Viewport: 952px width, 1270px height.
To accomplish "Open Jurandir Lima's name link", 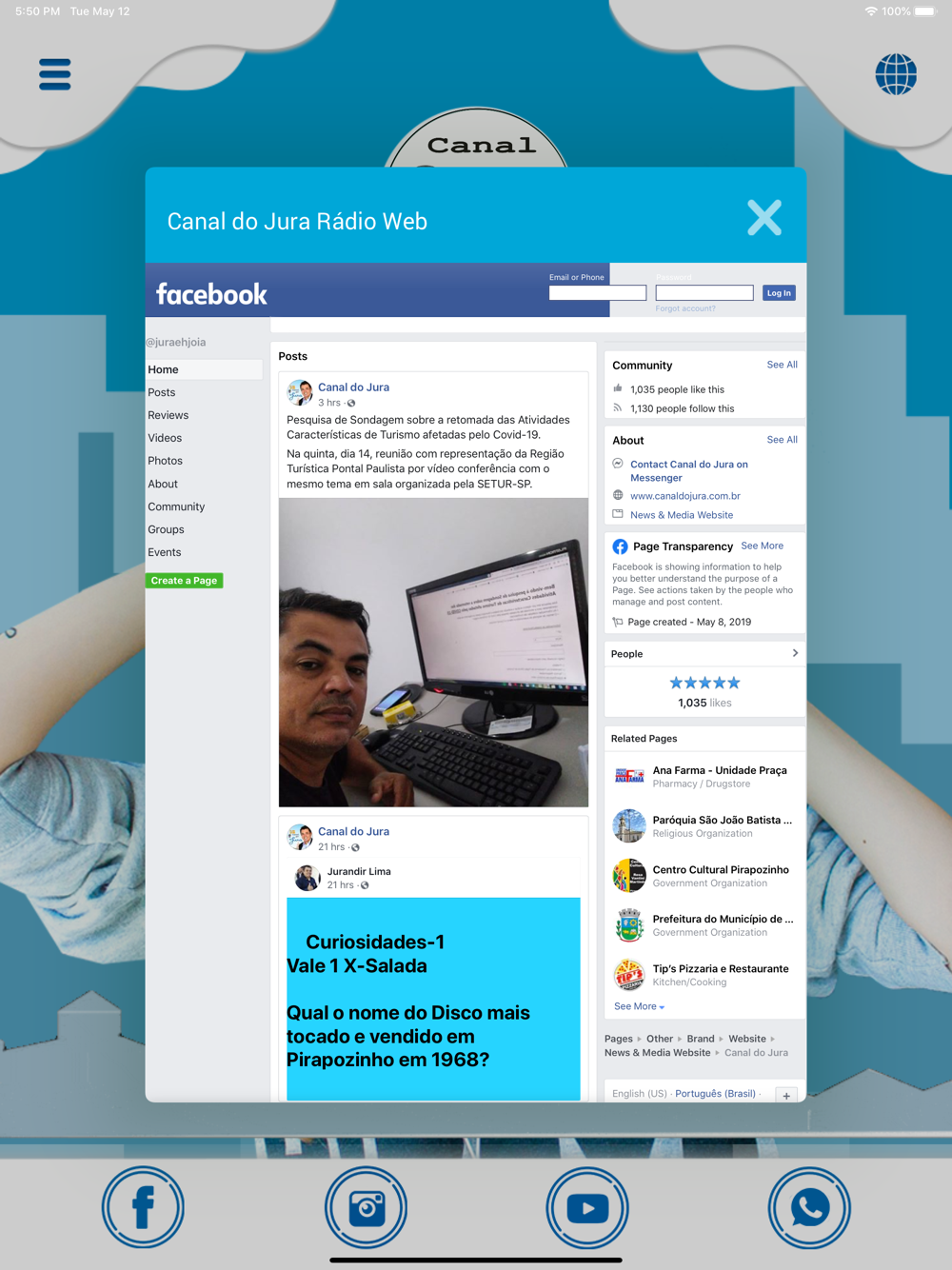I will tap(359, 871).
